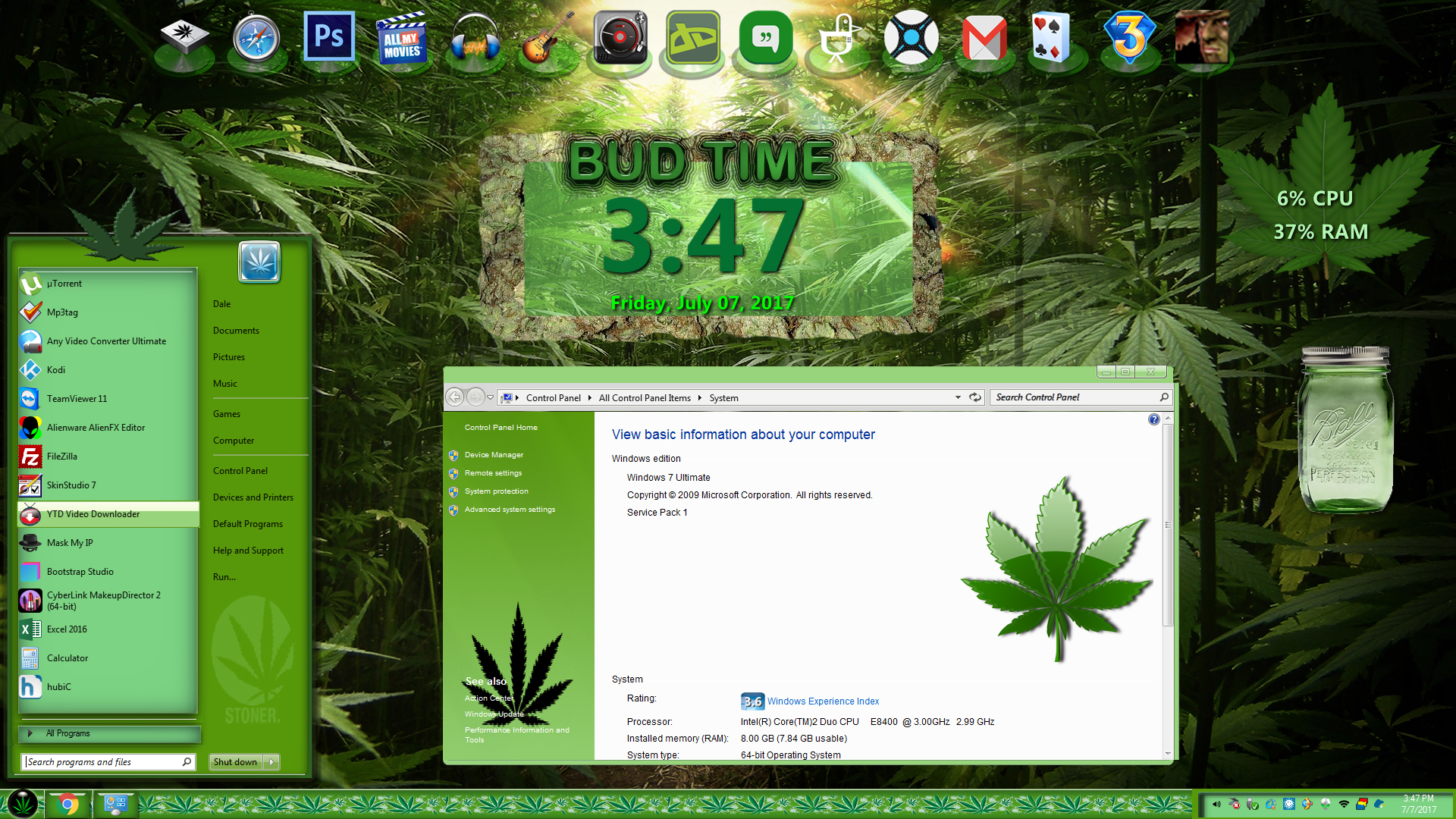
Task: Choose Run... from Start menu
Action: pos(224,577)
